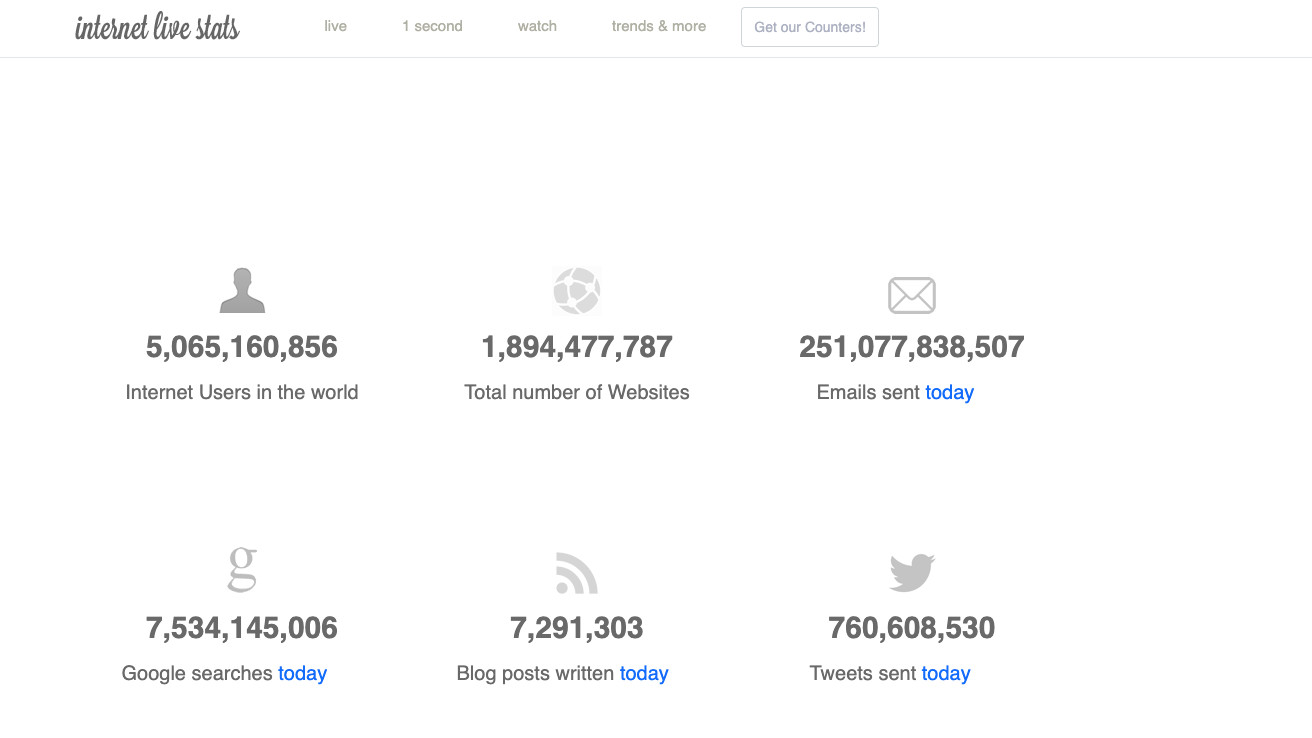
Task: Click today link next to Emails sent
Action: pos(950,392)
